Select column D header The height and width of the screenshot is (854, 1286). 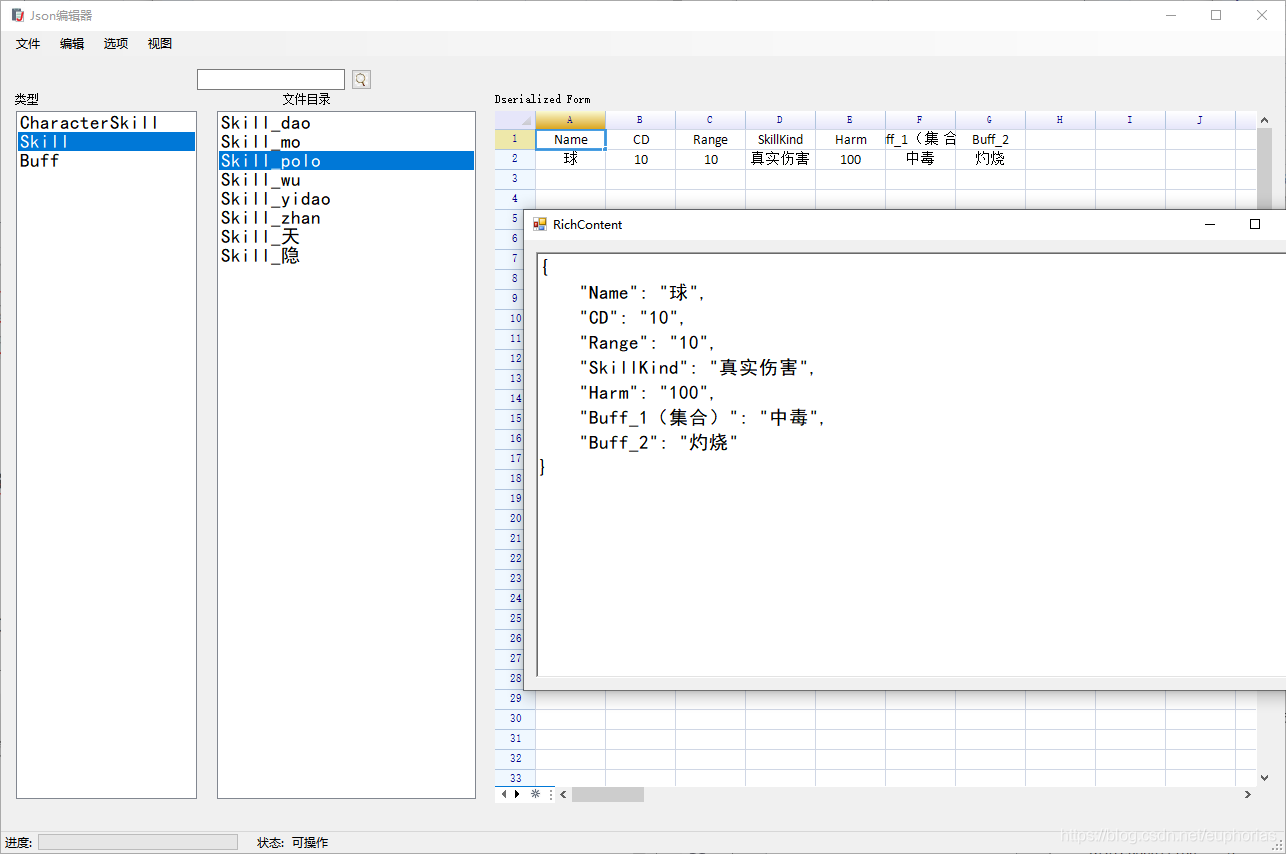click(x=780, y=120)
